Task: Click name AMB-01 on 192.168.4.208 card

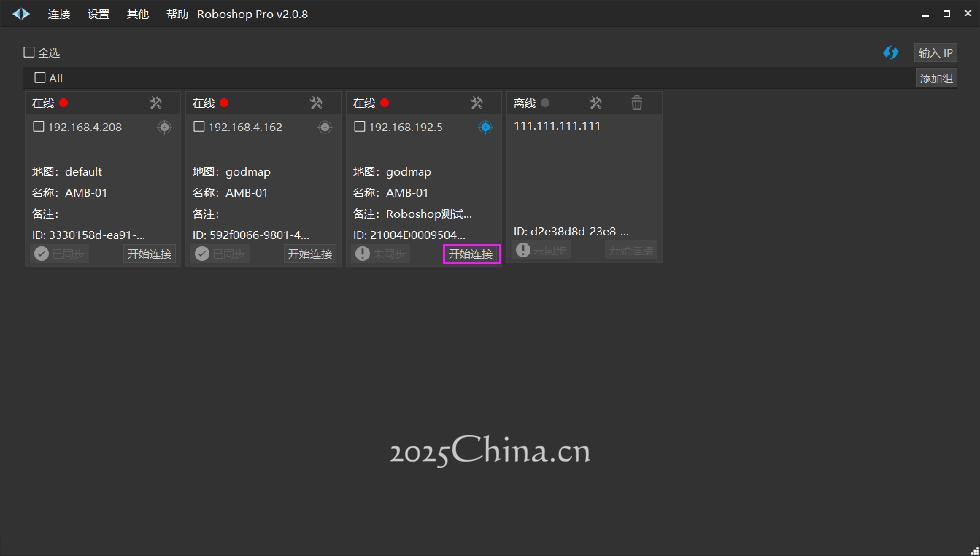Action: 86,193
